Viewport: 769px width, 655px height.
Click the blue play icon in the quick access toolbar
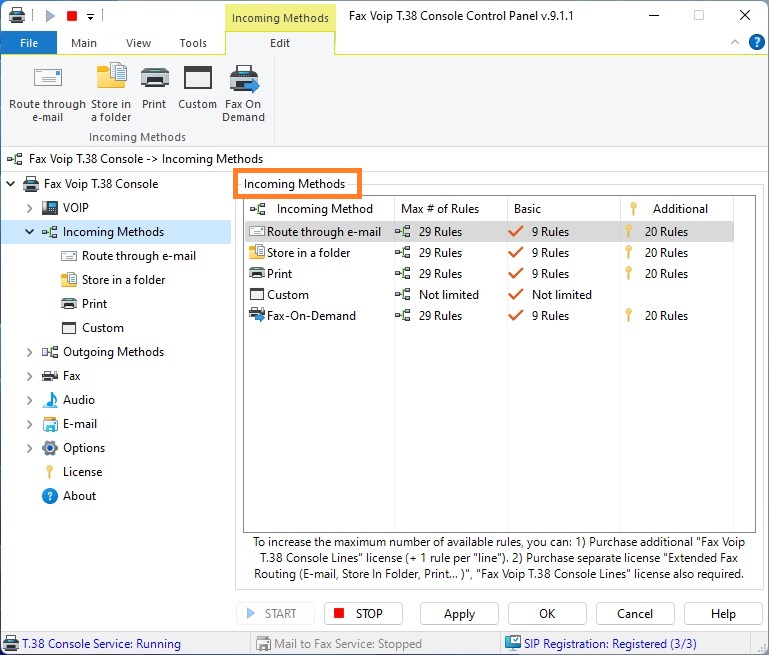[x=50, y=16]
